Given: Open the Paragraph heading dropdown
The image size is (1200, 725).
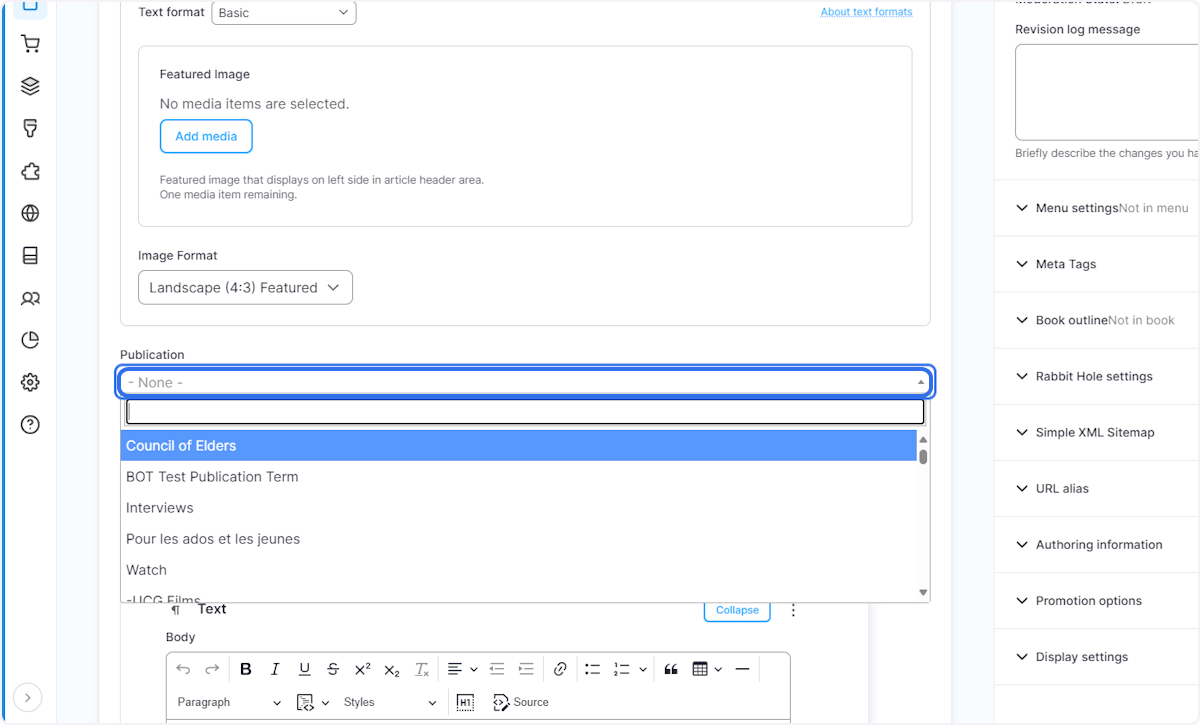Looking at the screenshot, I should [229, 702].
